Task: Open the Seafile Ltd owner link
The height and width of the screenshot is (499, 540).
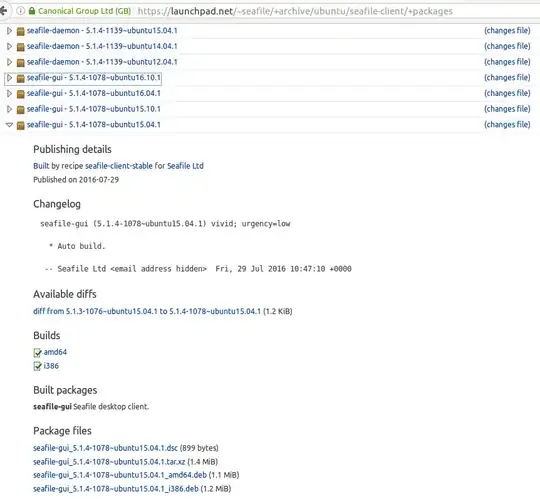Action: tap(185, 166)
